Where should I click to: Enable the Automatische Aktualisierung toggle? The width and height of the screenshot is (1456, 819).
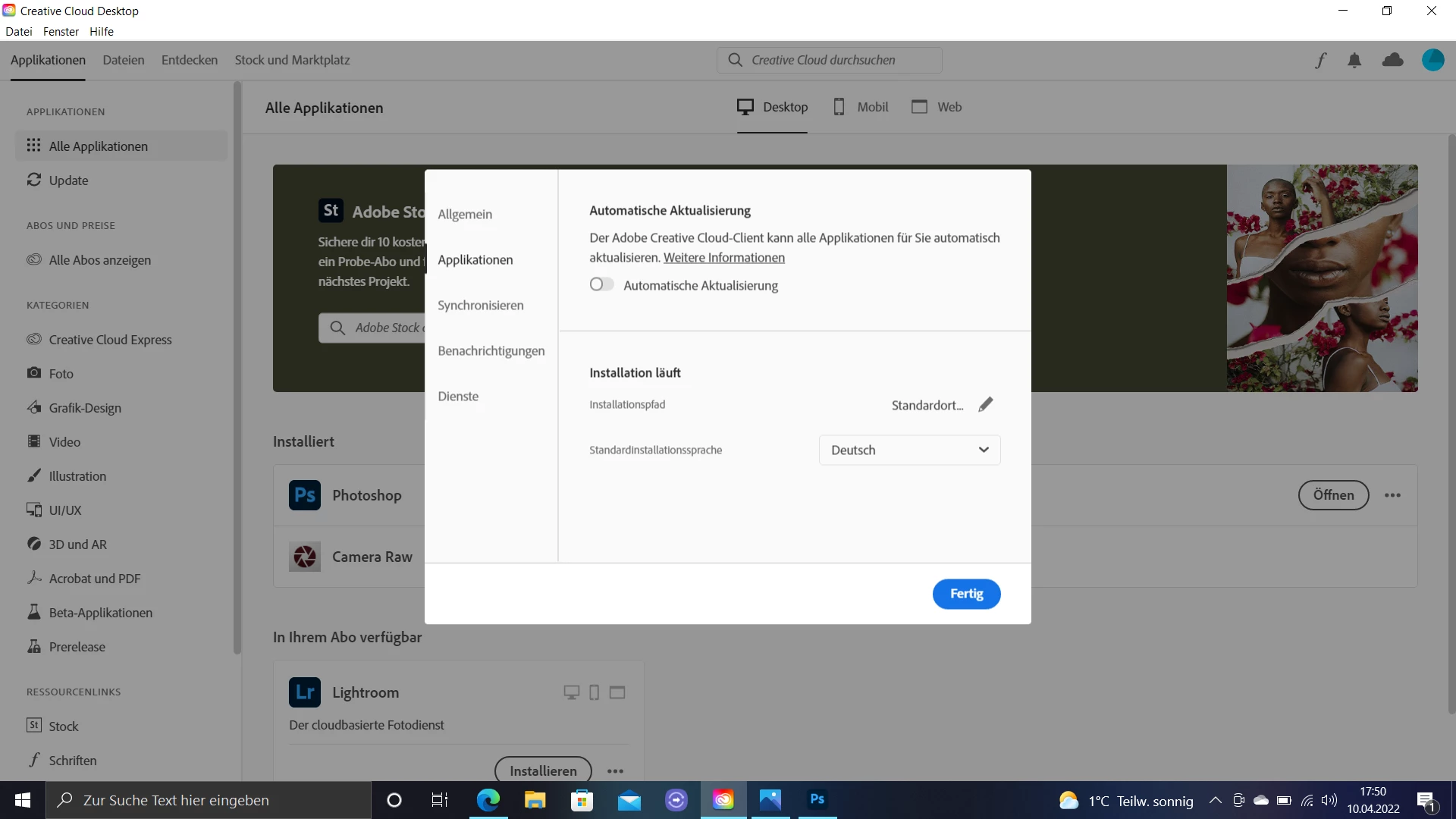point(601,284)
